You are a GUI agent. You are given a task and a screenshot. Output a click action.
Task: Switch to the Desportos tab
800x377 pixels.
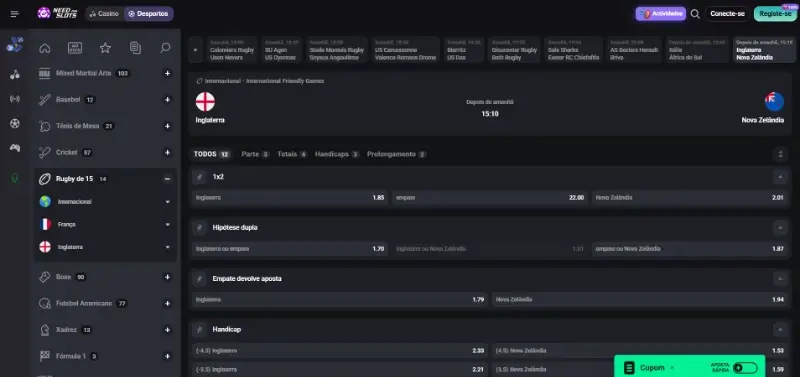[x=148, y=14]
